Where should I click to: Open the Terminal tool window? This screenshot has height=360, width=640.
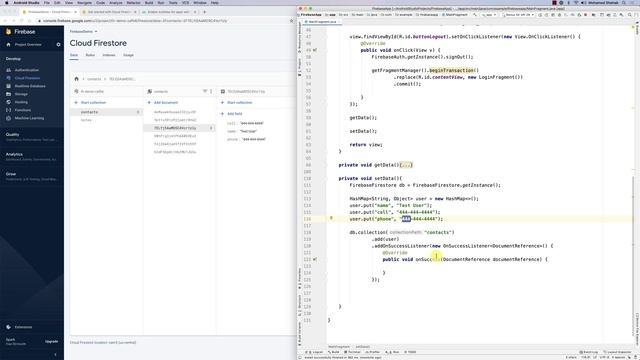point(353,352)
